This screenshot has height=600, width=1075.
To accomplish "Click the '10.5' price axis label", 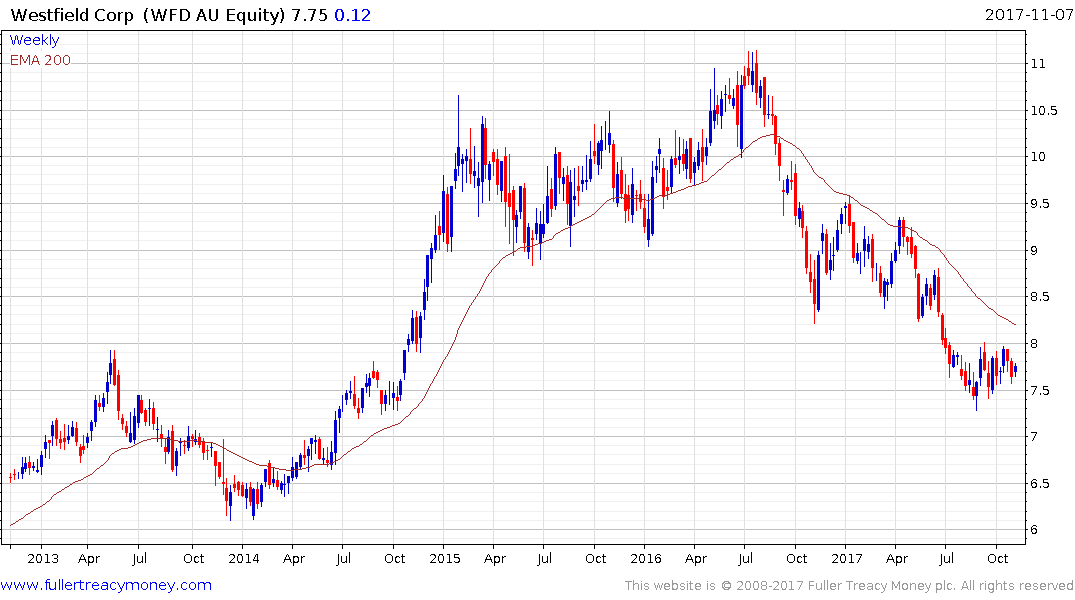I will [1043, 110].
